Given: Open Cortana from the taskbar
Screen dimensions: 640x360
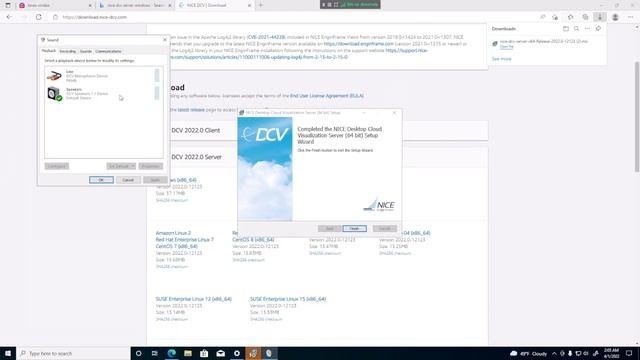Looking at the screenshot, I should click(x=138, y=353).
